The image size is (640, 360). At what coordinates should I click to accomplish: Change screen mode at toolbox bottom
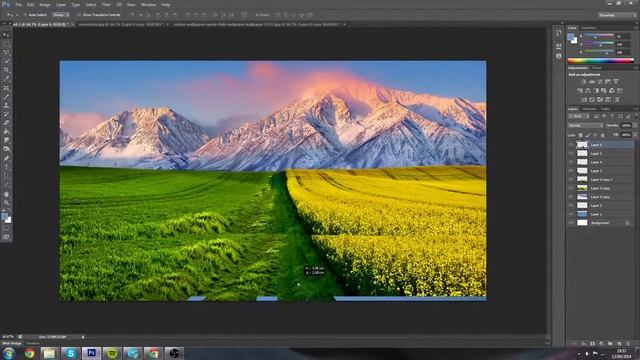tap(6, 237)
